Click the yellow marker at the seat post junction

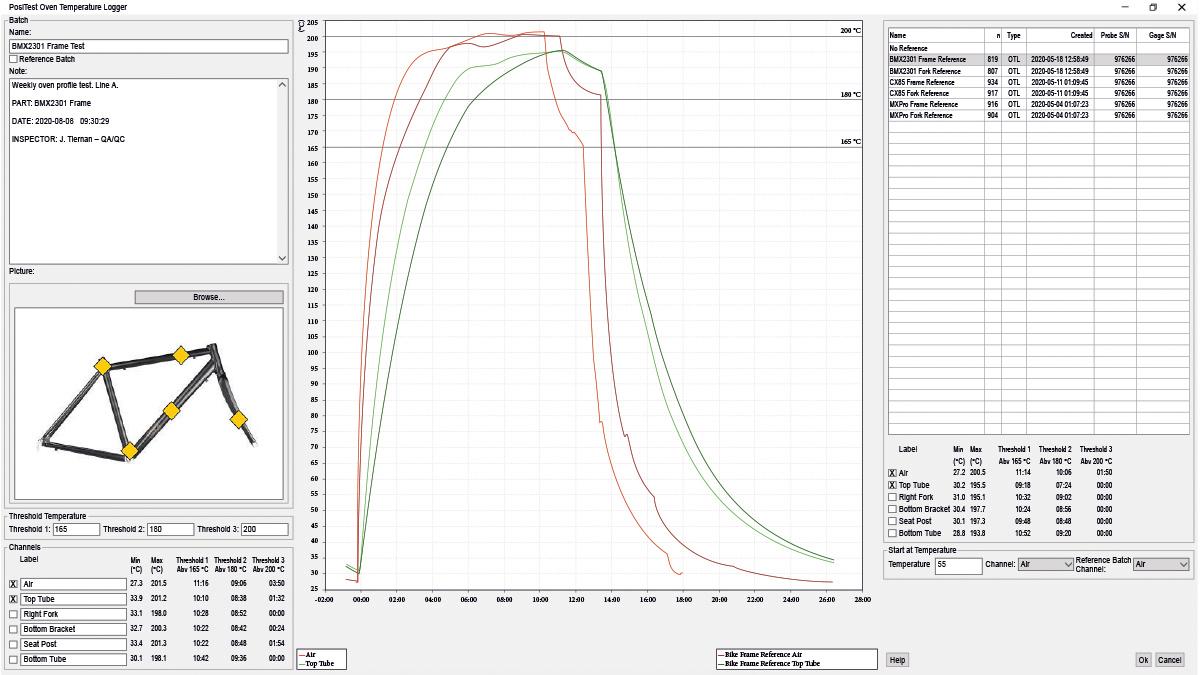pyautogui.click(x=102, y=367)
